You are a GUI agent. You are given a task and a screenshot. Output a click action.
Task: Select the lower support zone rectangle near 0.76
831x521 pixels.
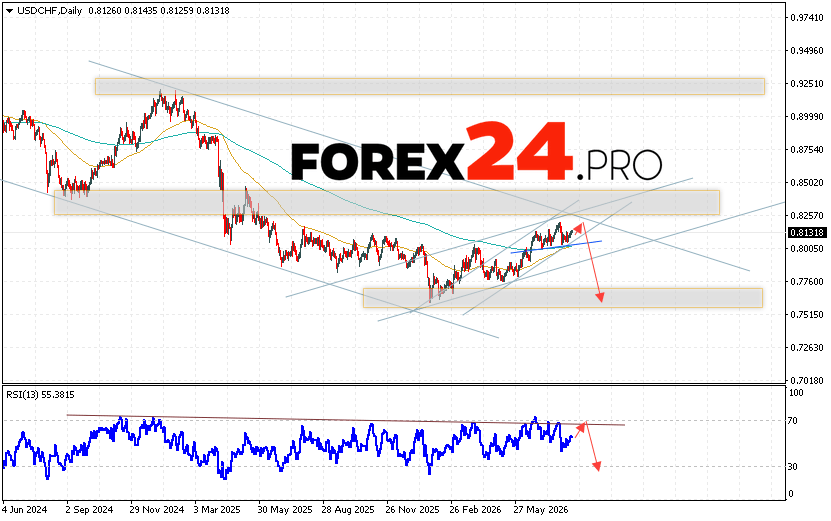point(563,298)
